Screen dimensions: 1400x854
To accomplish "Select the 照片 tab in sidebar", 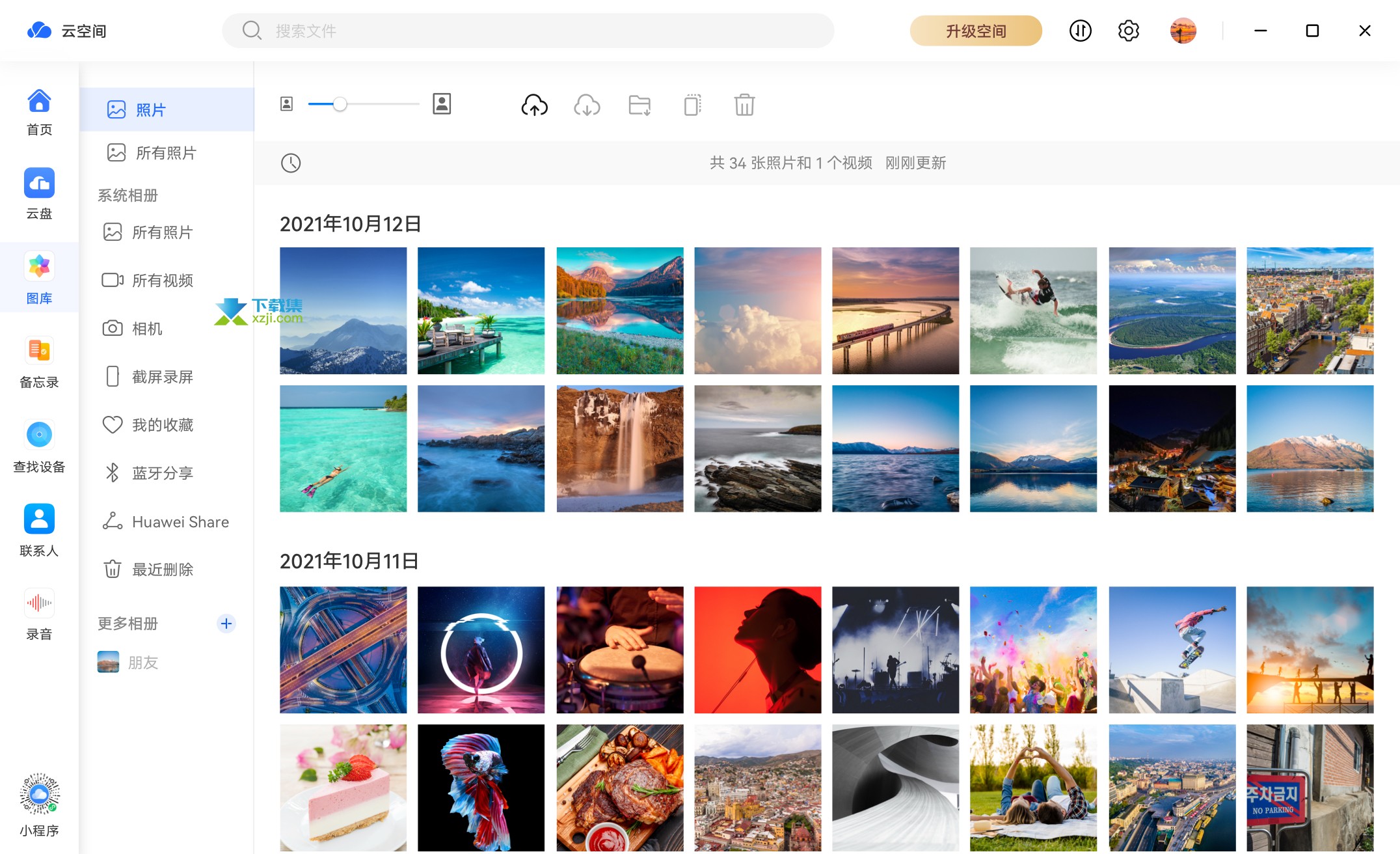I will click(x=167, y=109).
